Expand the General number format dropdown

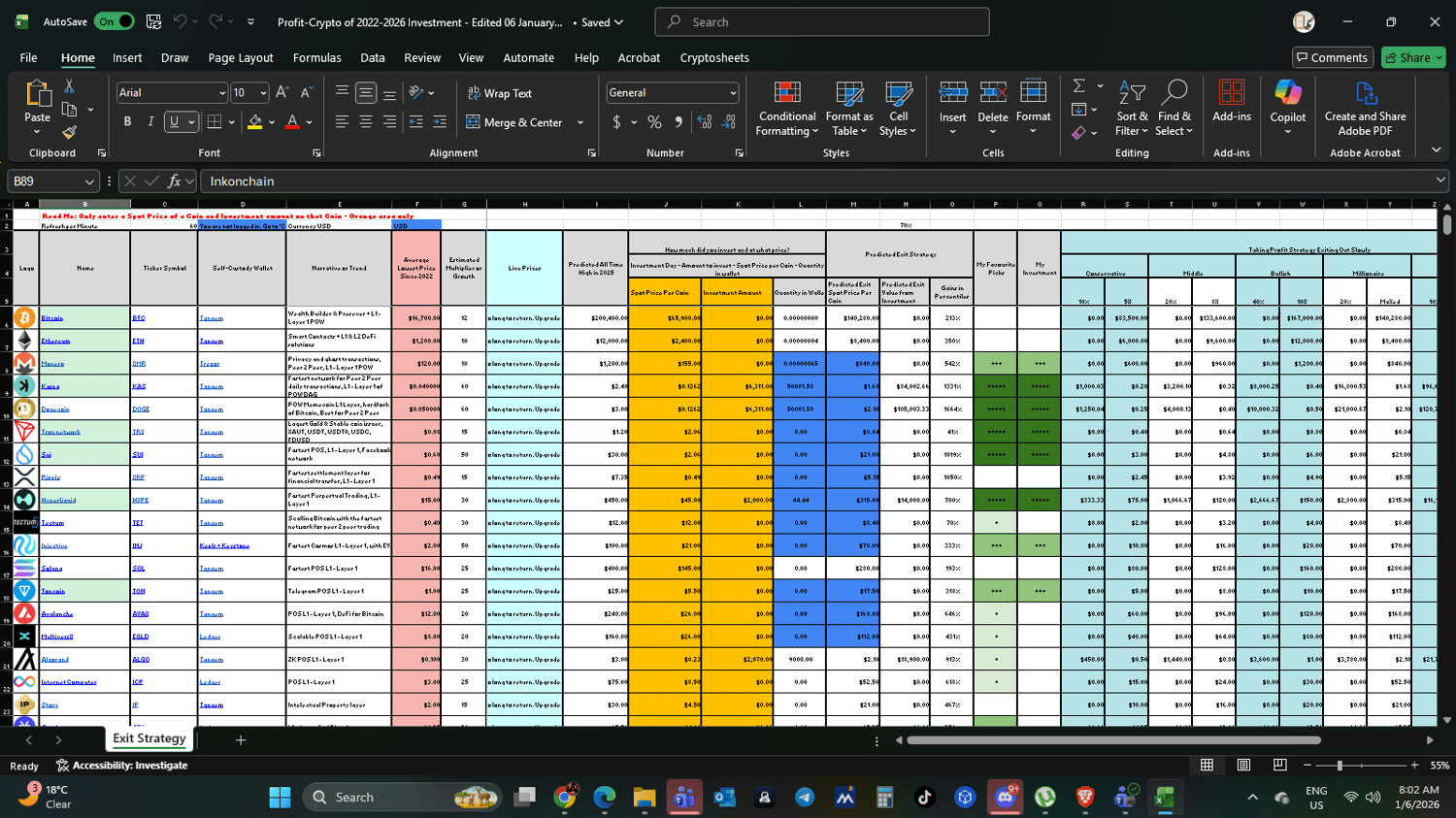click(733, 93)
